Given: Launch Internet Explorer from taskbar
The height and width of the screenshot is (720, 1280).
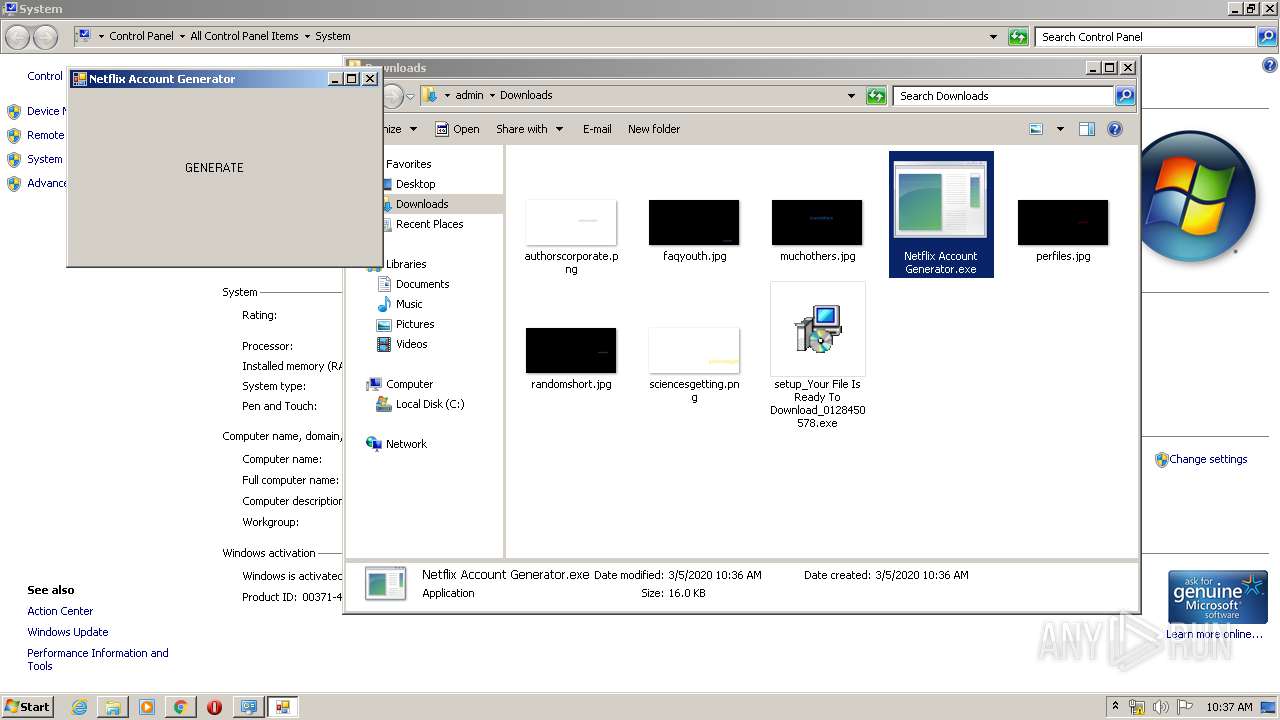Looking at the screenshot, I should (x=79, y=707).
